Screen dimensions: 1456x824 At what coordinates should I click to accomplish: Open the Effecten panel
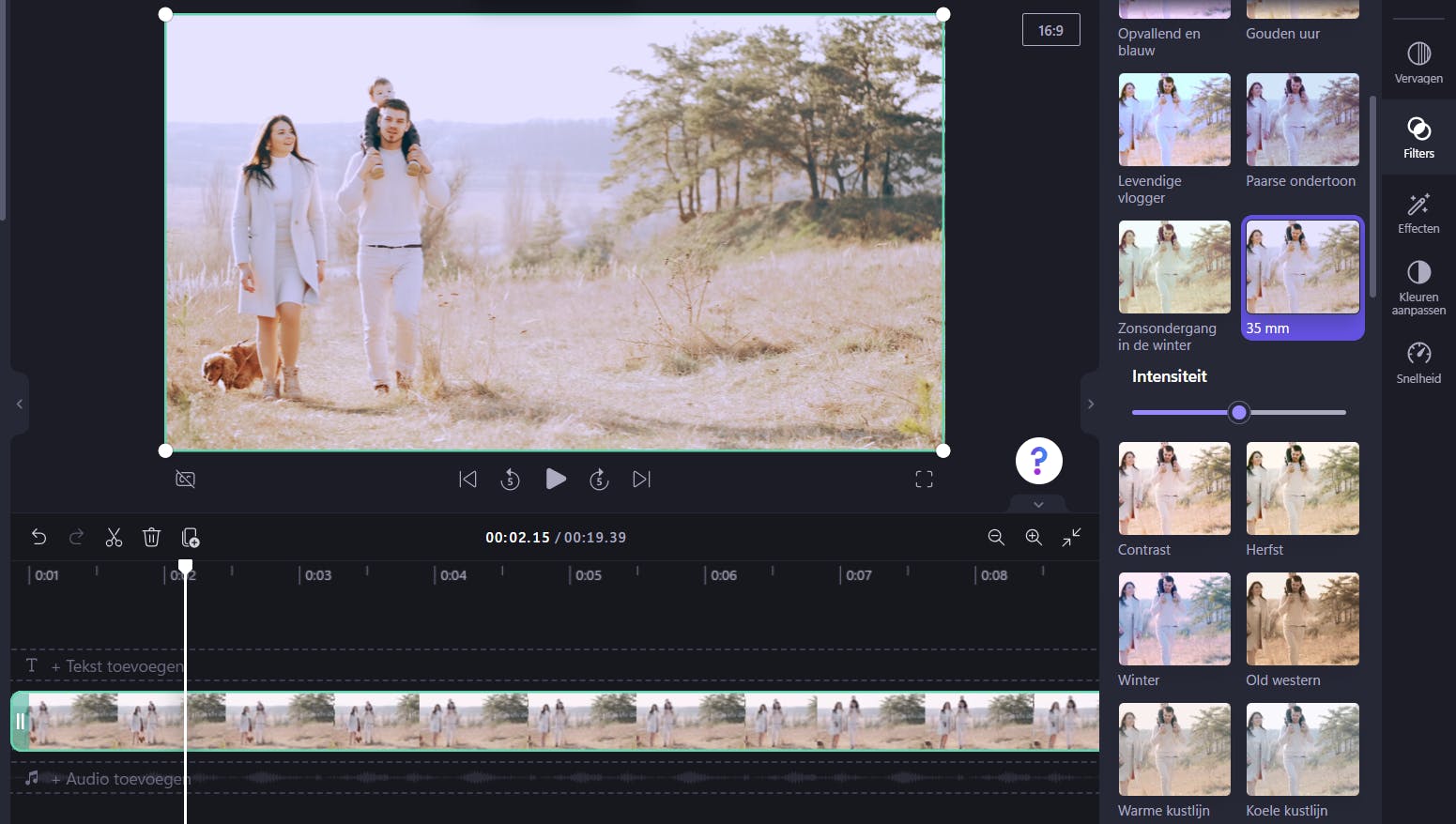pos(1418,213)
